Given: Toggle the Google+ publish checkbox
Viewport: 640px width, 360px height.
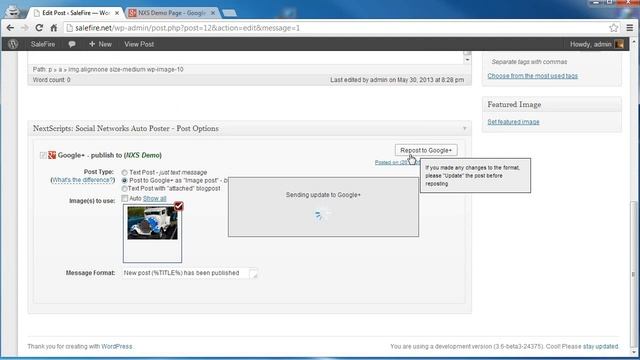Looking at the screenshot, I should point(43,155).
